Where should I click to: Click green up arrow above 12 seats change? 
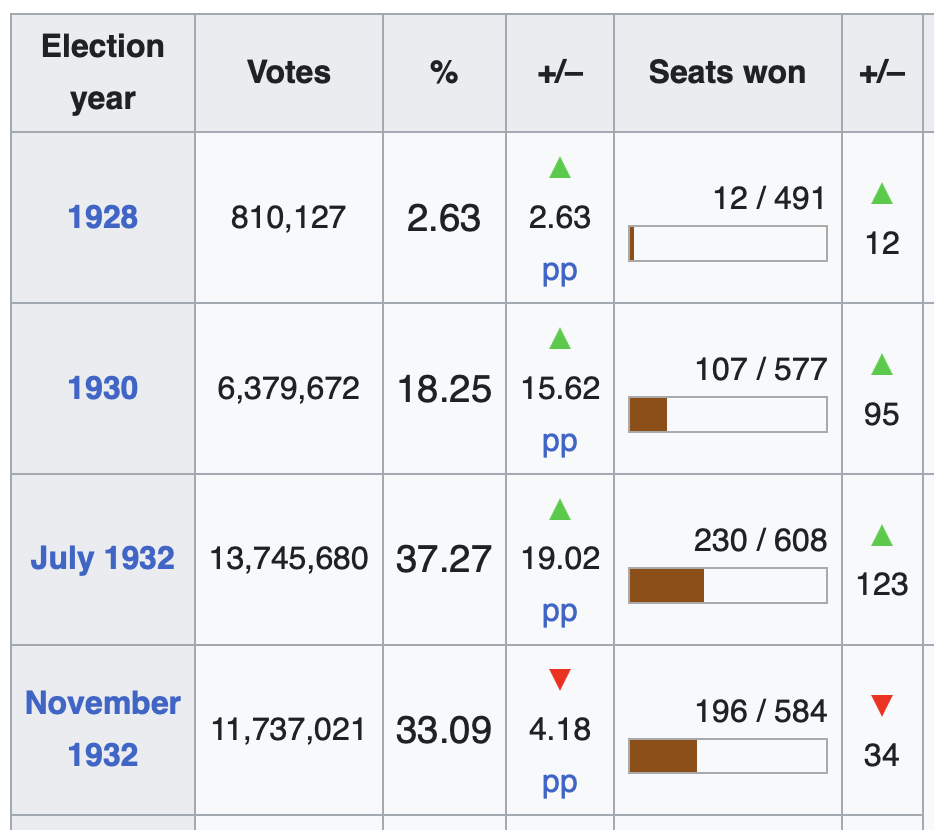881,194
